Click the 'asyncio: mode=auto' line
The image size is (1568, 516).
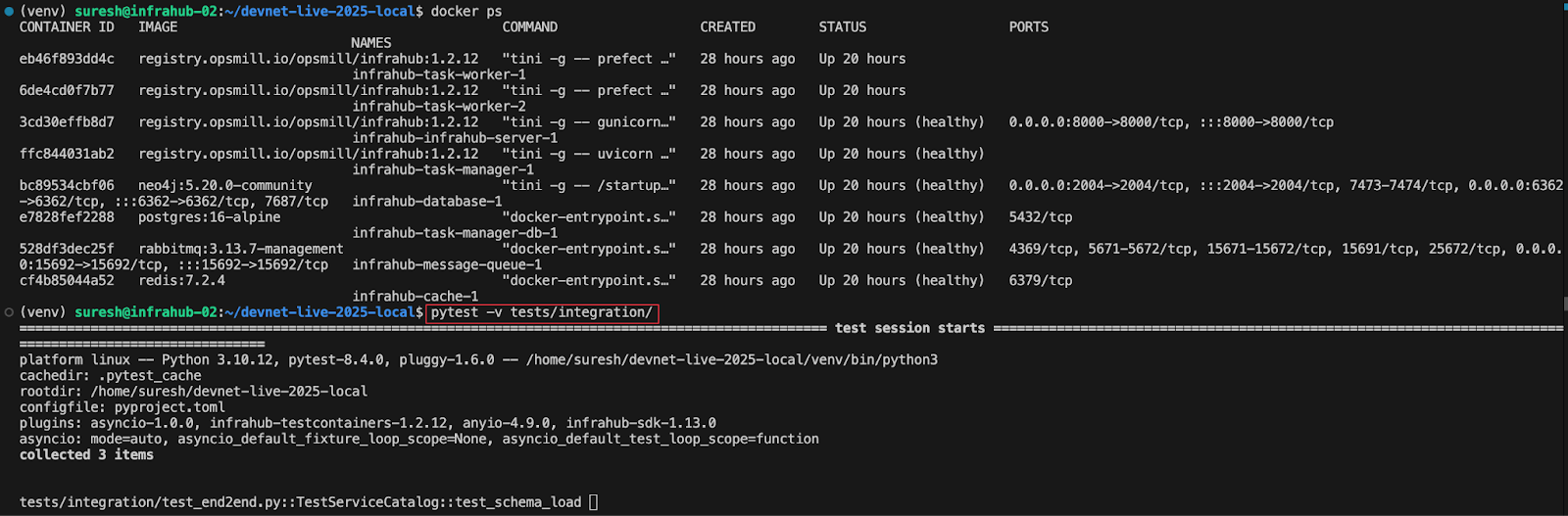pyautogui.click(x=419, y=439)
